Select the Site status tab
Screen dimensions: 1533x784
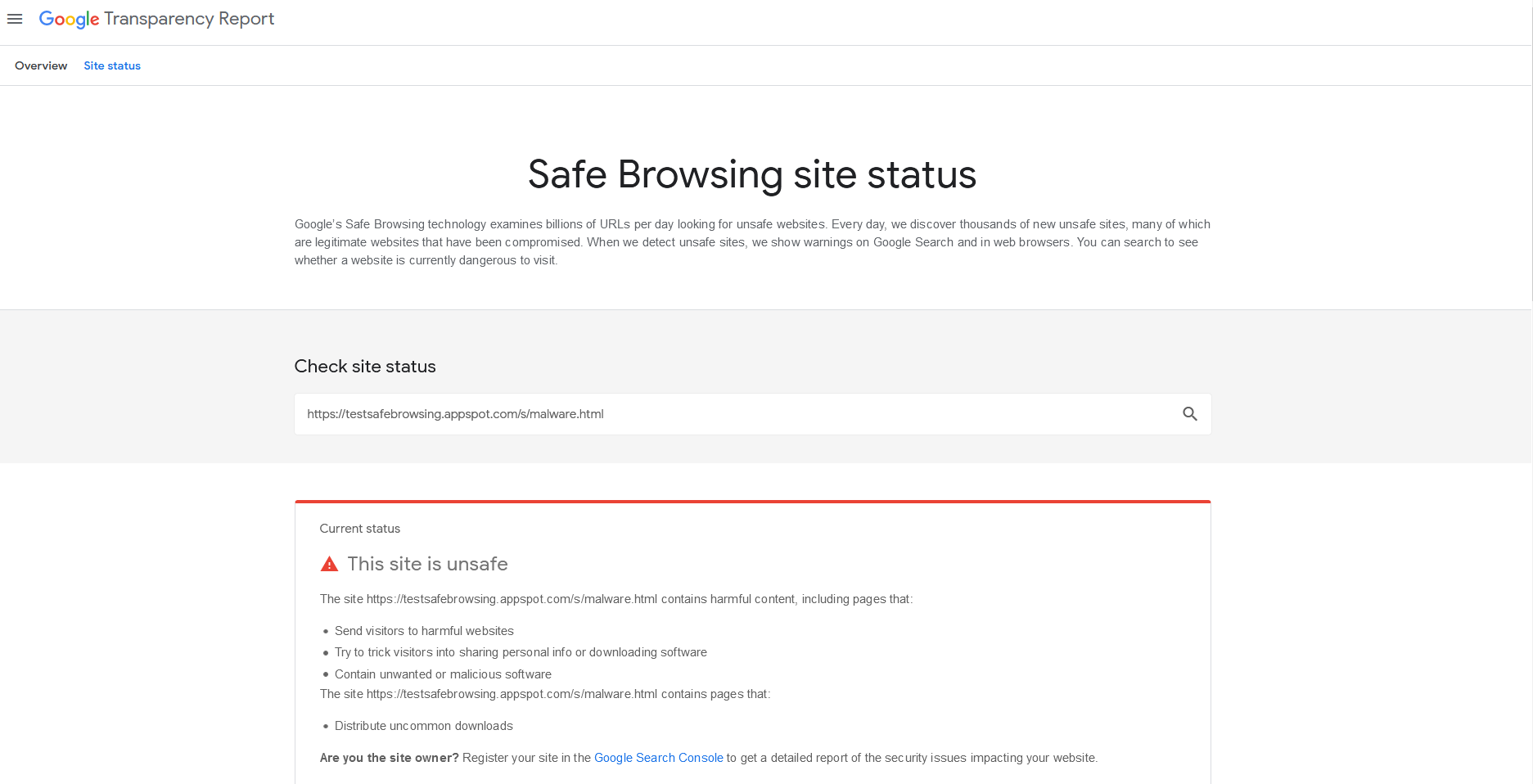coord(112,65)
